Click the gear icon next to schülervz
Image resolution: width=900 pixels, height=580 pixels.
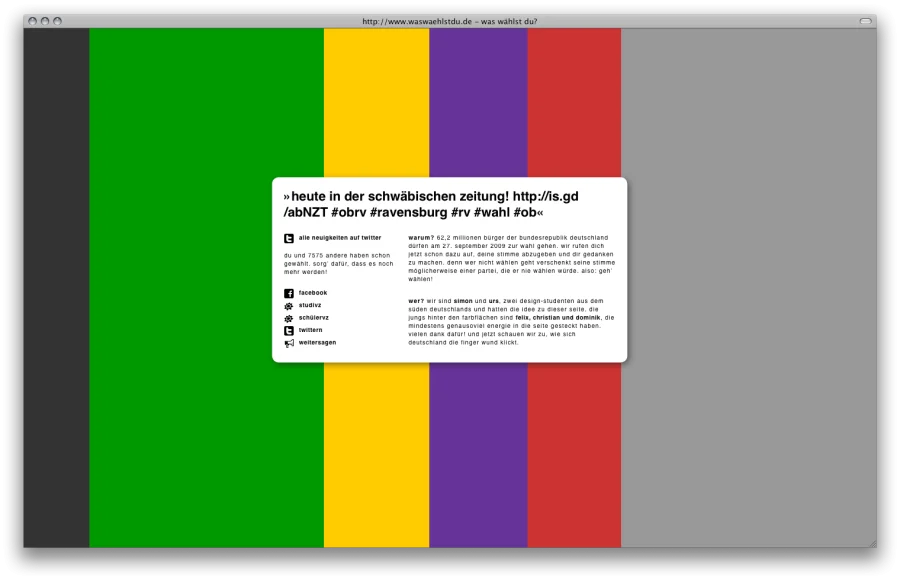289,318
